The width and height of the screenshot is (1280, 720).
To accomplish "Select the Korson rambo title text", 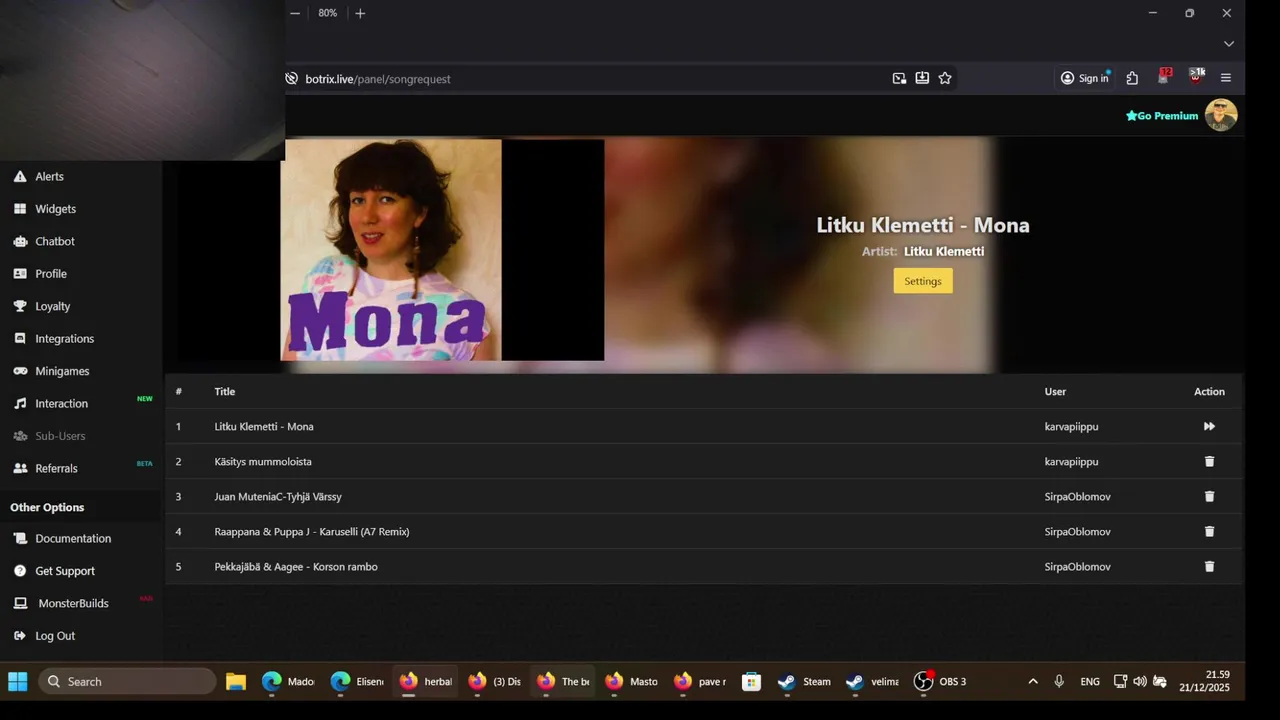I will 296,566.
